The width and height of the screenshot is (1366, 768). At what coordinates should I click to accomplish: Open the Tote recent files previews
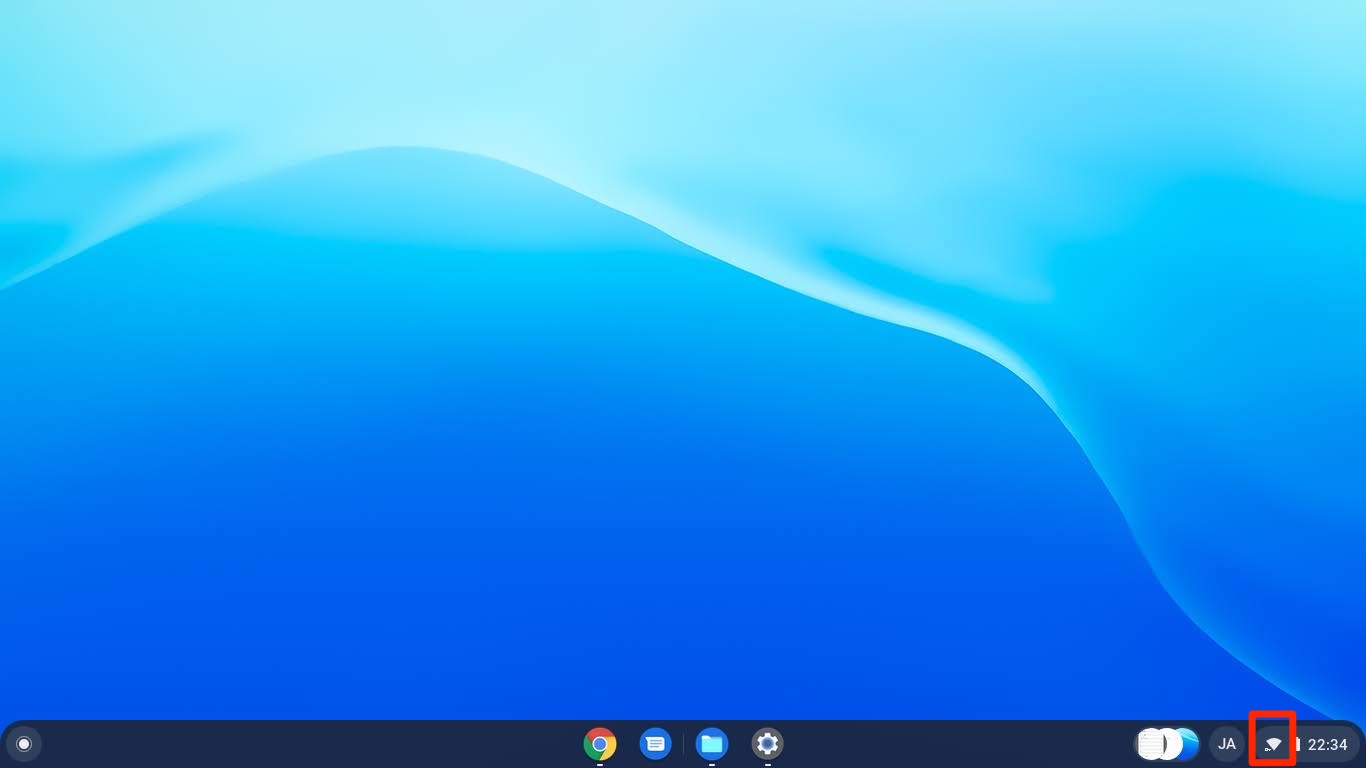pyautogui.click(x=1167, y=744)
